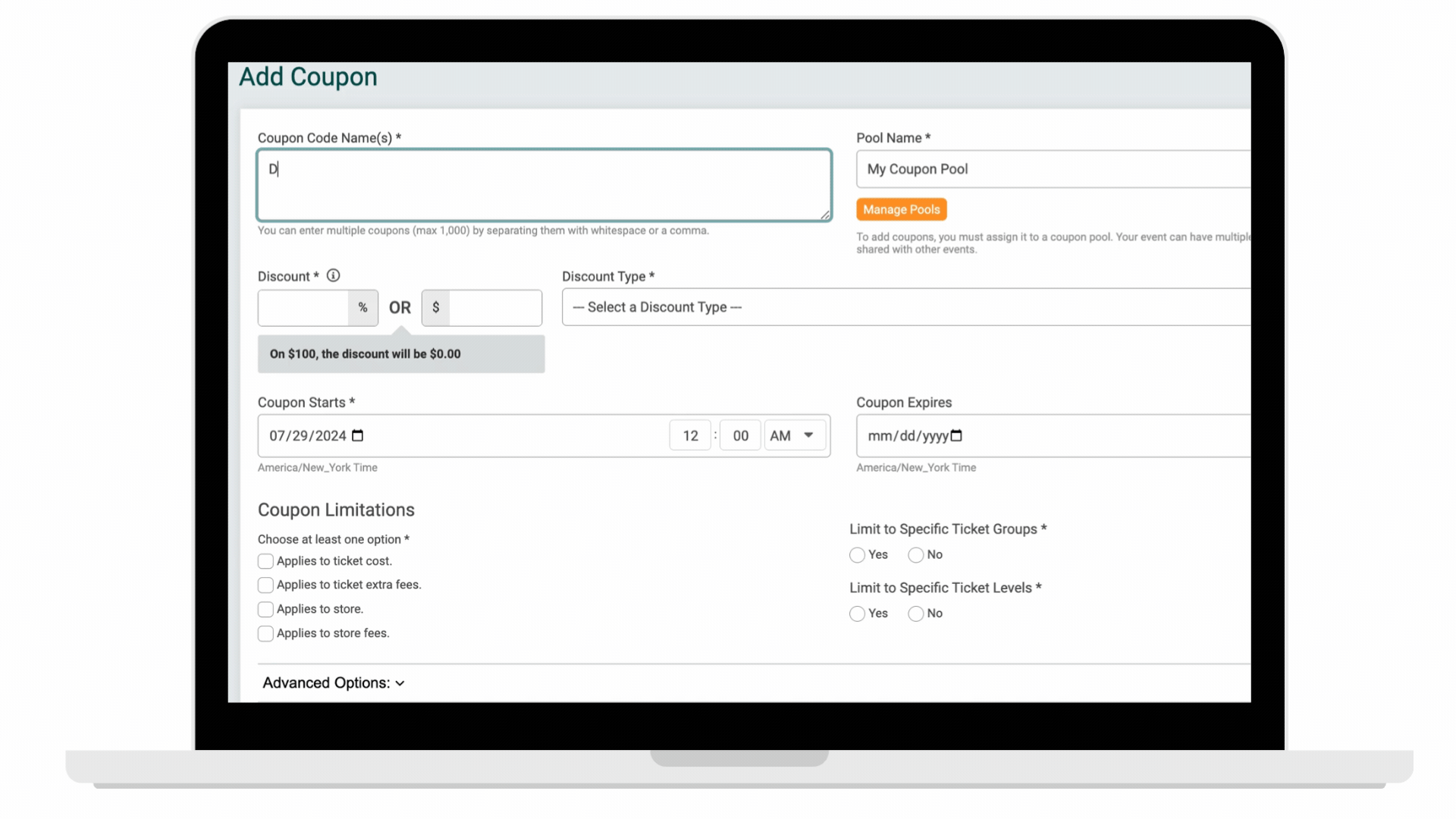Select No for Limit to Specific Ticket Levels
Image resolution: width=1456 pixels, height=819 pixels.
(916, 613)
